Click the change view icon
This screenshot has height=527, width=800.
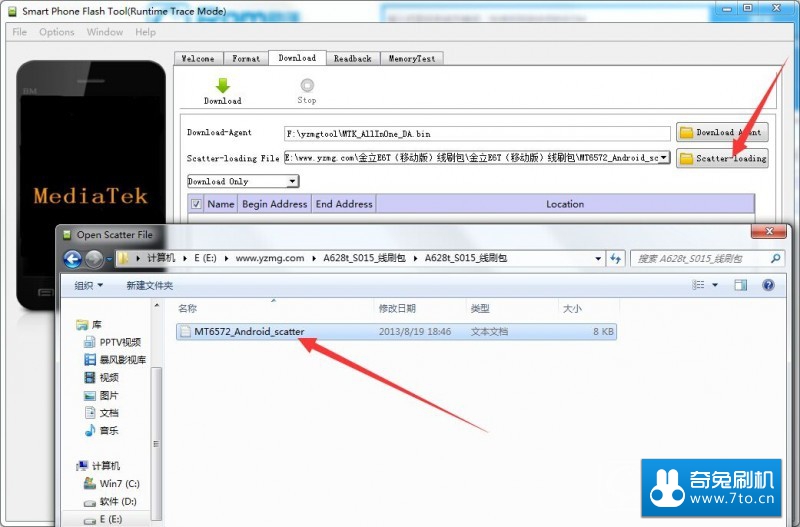(x=698, y=285)
